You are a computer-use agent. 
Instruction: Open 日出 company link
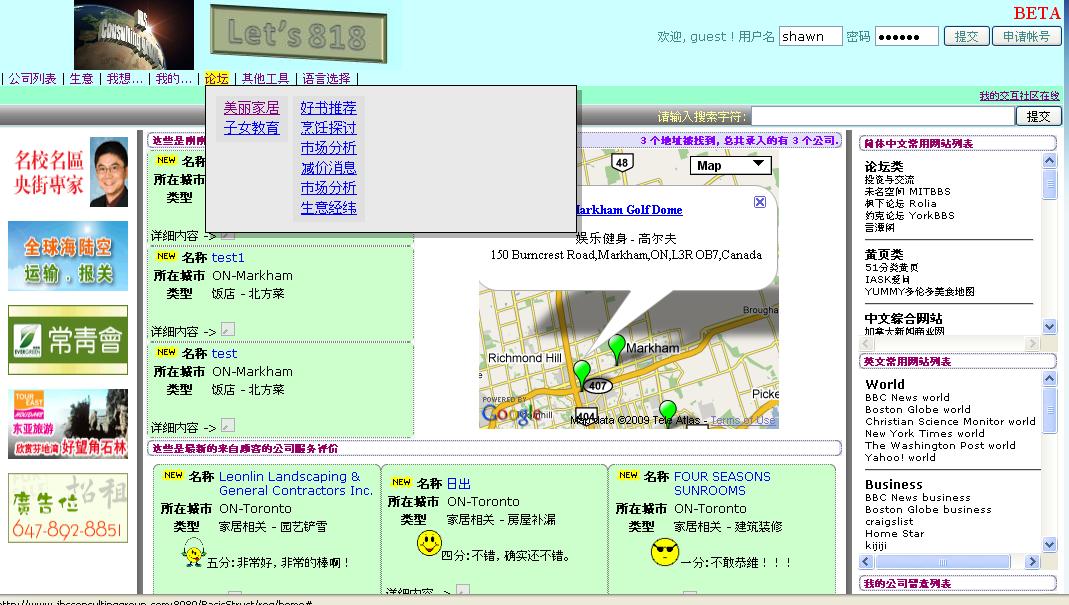459,484
